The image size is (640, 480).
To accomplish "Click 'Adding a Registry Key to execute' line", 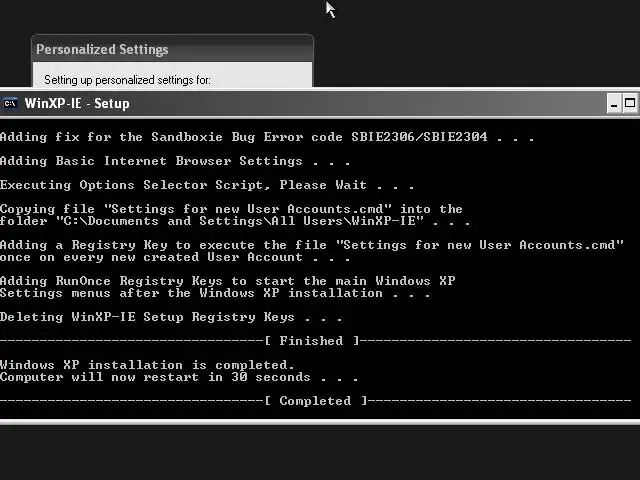I will coord(312,245).
